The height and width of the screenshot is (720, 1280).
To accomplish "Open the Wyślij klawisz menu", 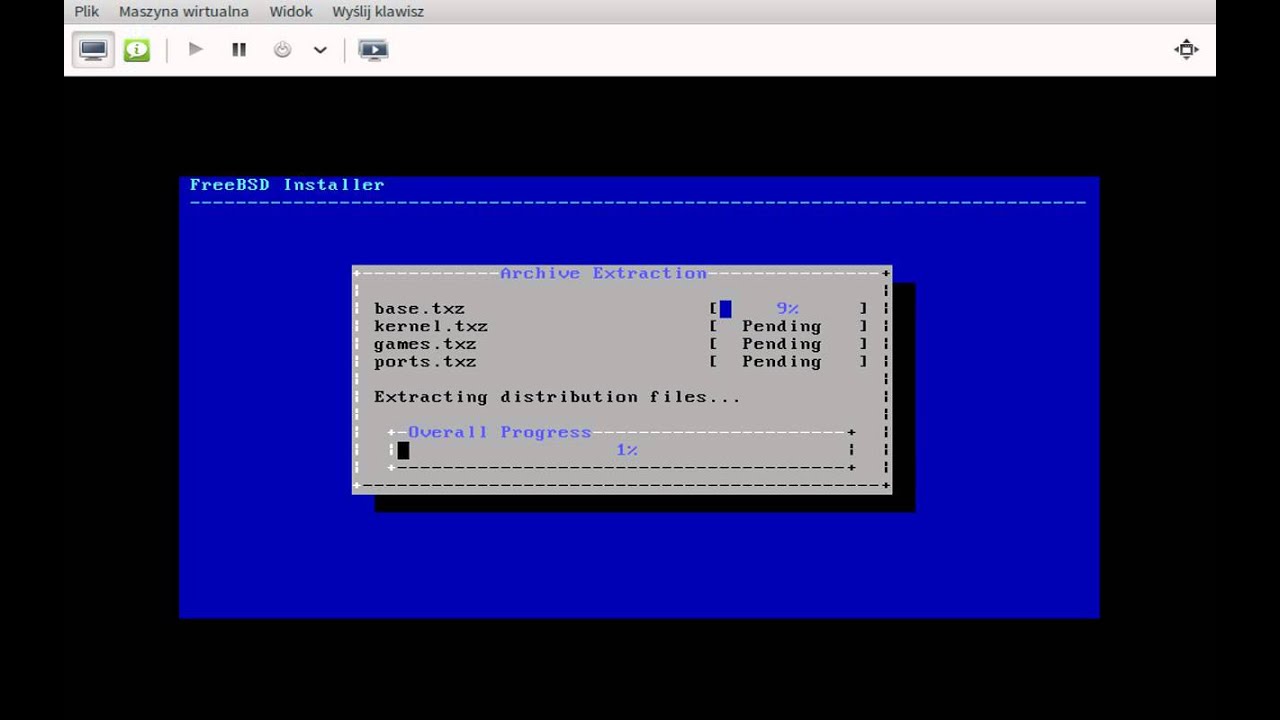I will [x=378, y=12].
